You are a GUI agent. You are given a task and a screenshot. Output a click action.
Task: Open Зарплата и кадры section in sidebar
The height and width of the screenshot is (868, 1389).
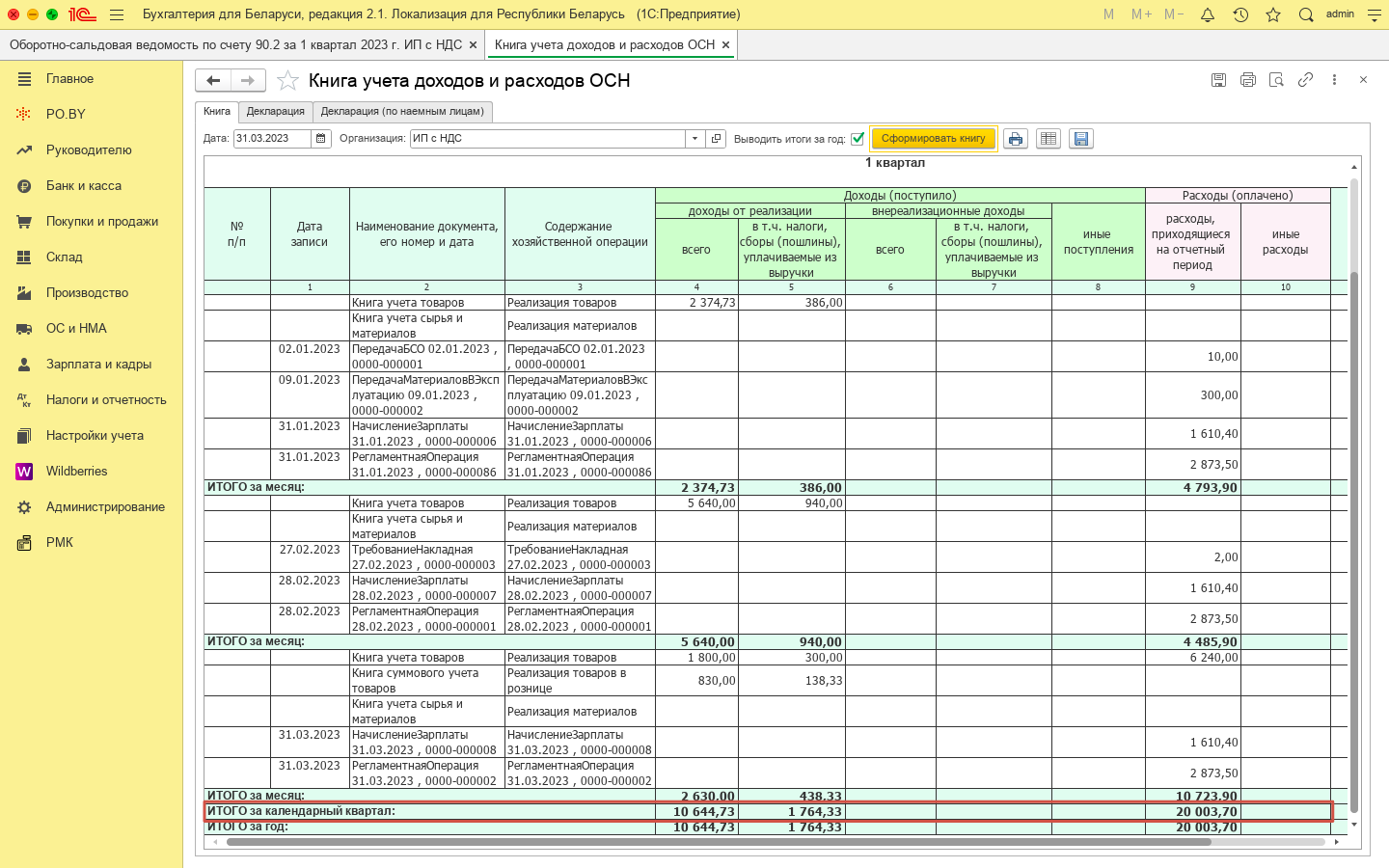coord(98,365)
